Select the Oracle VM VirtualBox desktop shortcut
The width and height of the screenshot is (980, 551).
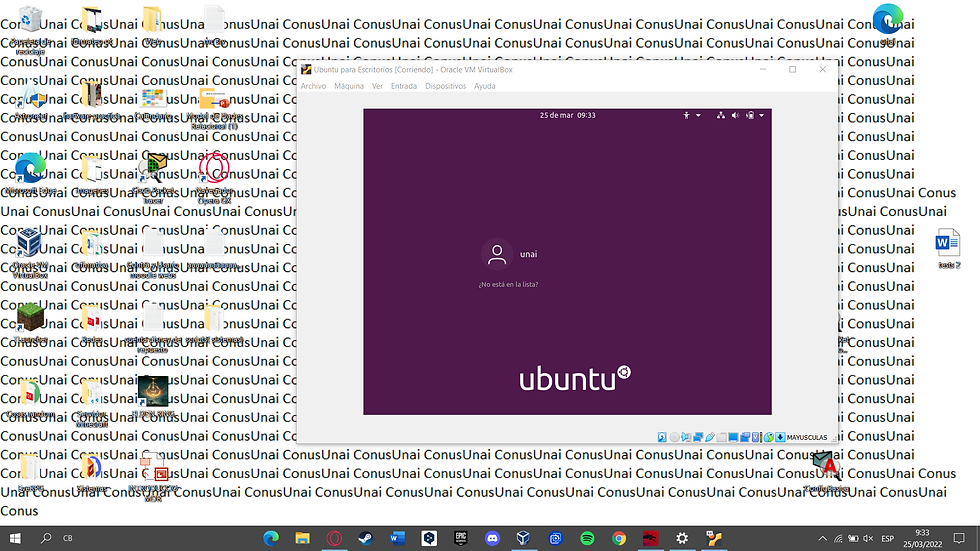click(29, 253)
